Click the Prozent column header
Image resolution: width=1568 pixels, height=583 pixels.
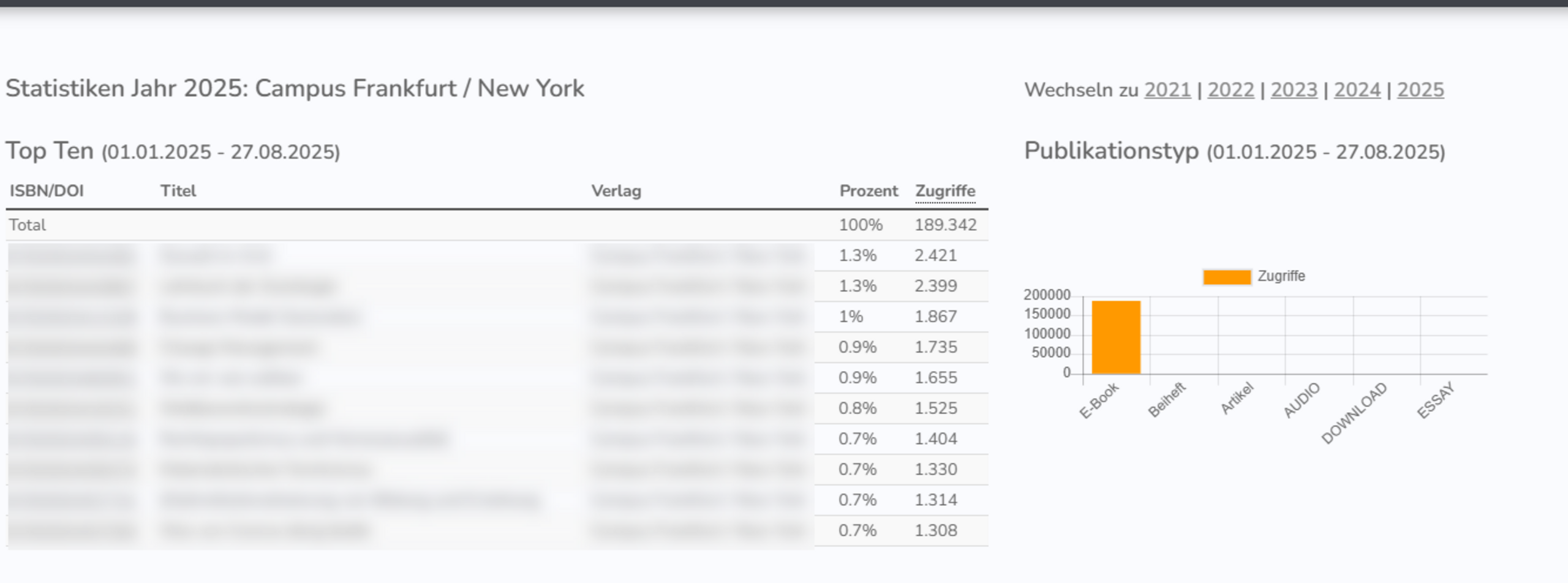point(869,191)
